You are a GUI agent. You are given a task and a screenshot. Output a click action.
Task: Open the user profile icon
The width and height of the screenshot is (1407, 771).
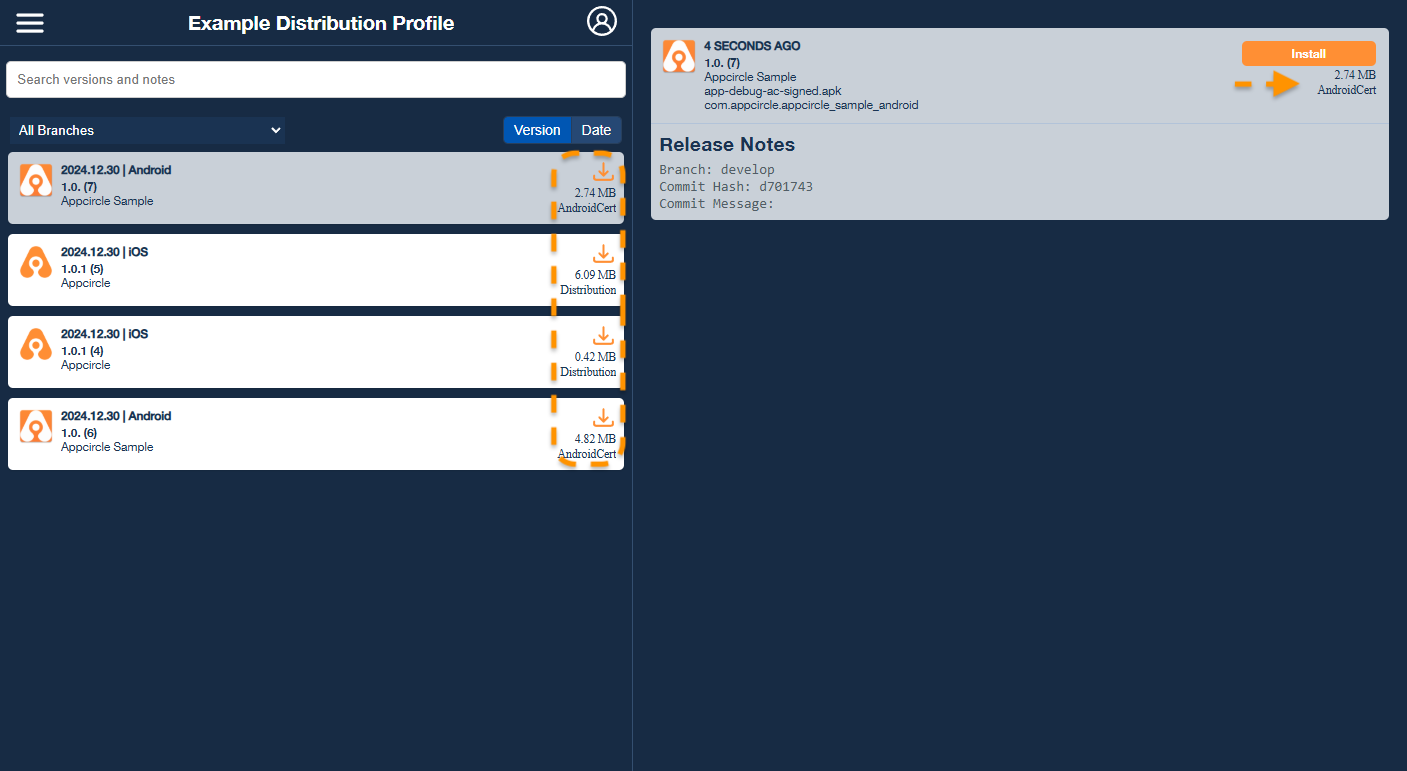[x=602, y=21]
